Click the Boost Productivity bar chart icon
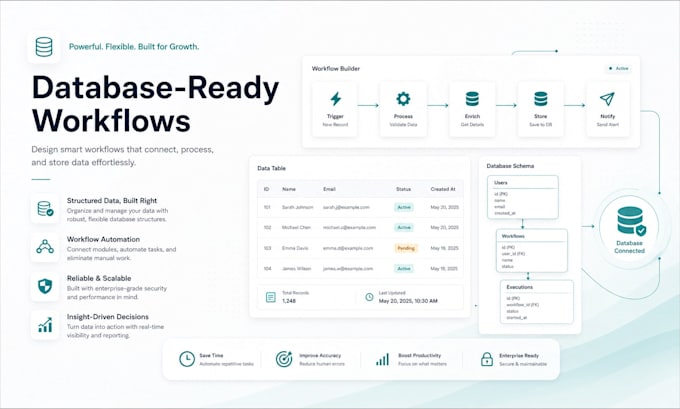The width and height of the screenshot is (680, 409). point(382,360)
